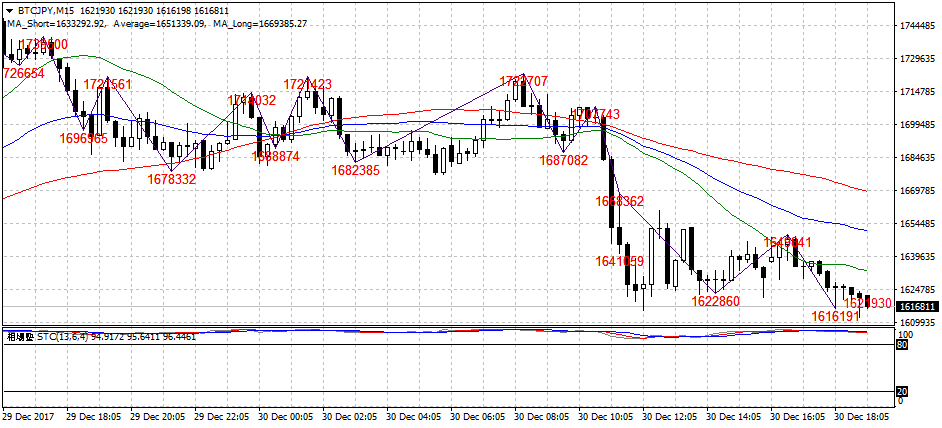Screen dimensions: 942x428
Task: Click the 1744485 price scale value
Action: click(x=917, y=26)
